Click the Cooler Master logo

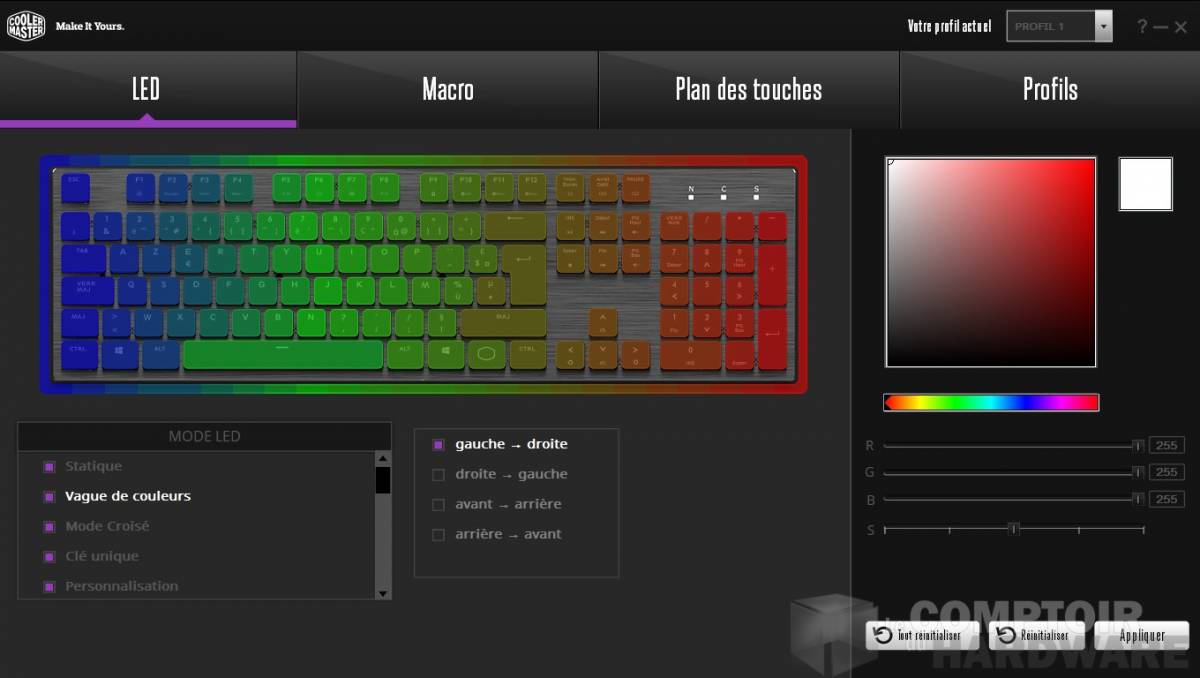25,25
